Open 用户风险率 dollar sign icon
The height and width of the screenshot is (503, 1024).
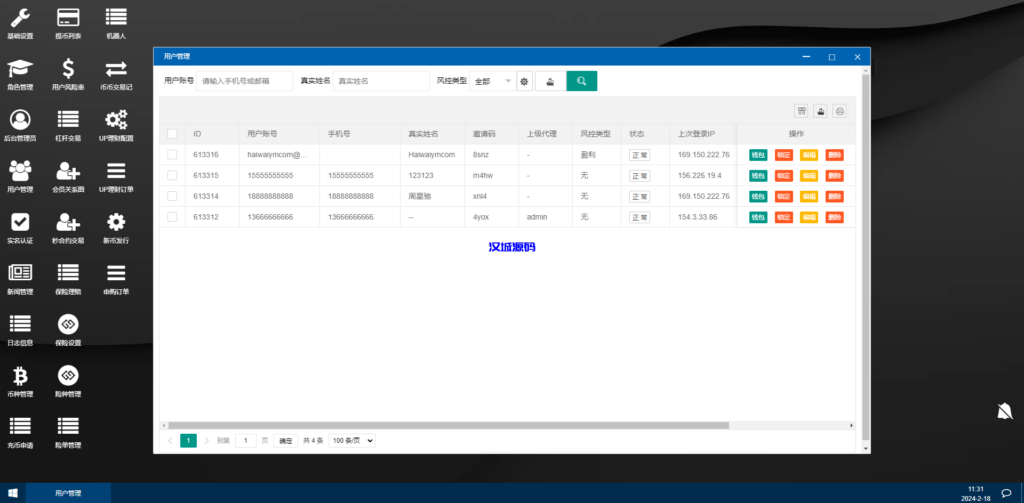[68, 69]
